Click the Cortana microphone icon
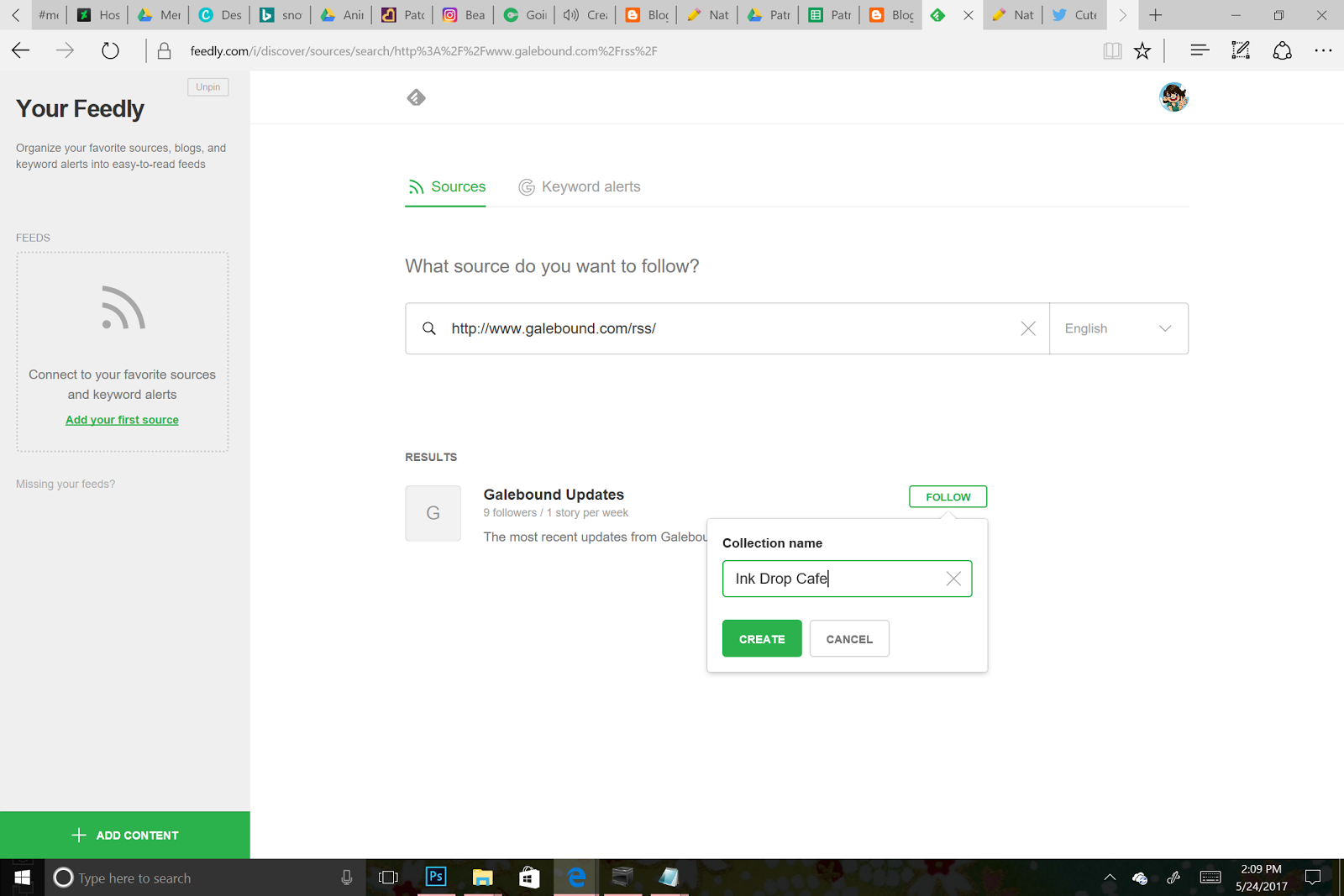The width and height of the screenshot is (1344, 896). (347, 878)
